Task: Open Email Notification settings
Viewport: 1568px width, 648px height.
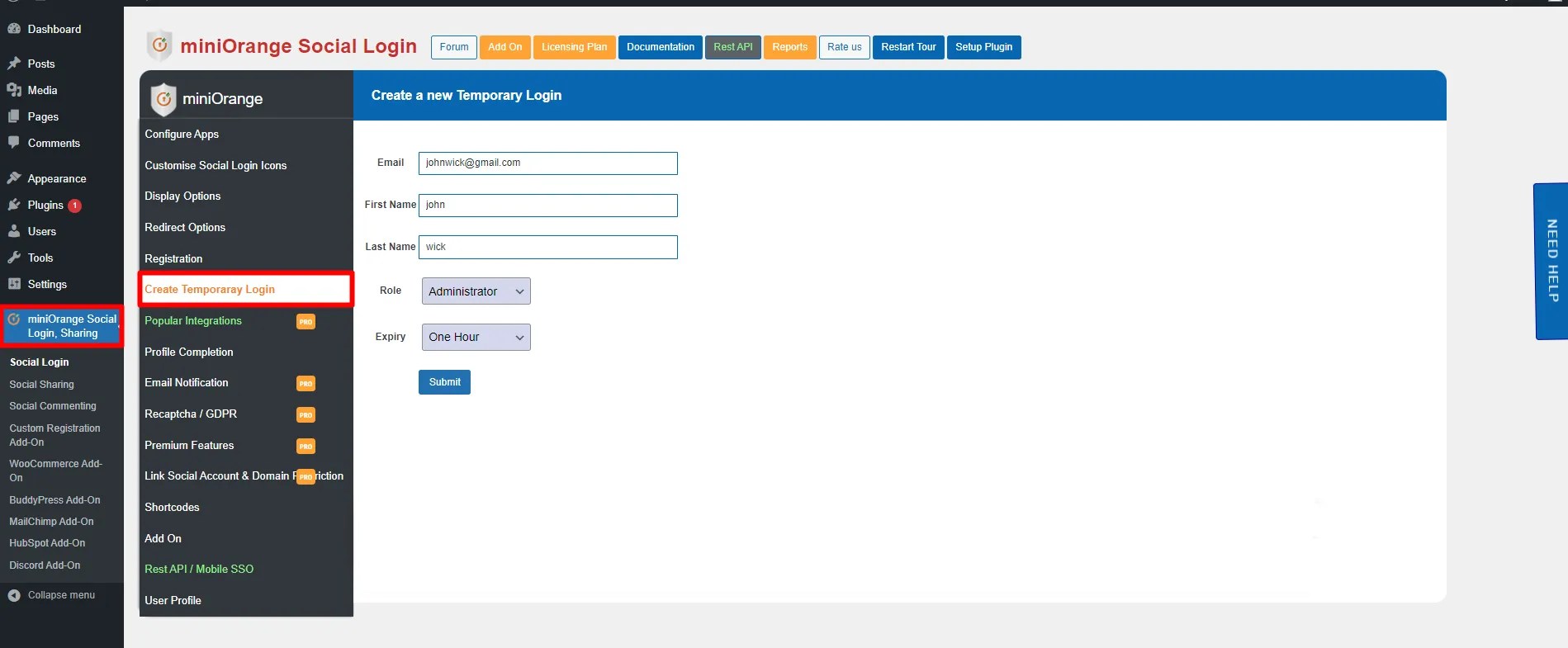Action: (x=187, y=382)
